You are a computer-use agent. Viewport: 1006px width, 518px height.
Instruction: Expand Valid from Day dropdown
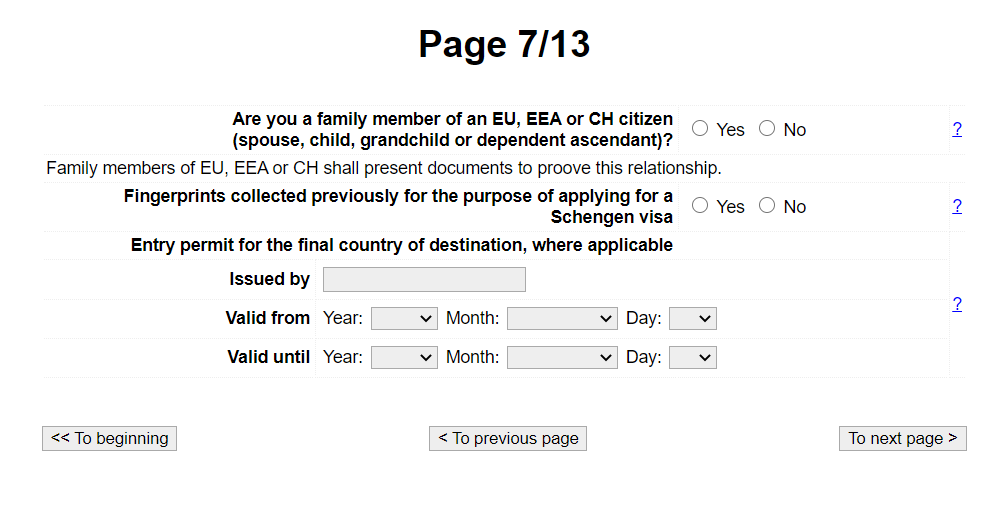tap(693, 318)
